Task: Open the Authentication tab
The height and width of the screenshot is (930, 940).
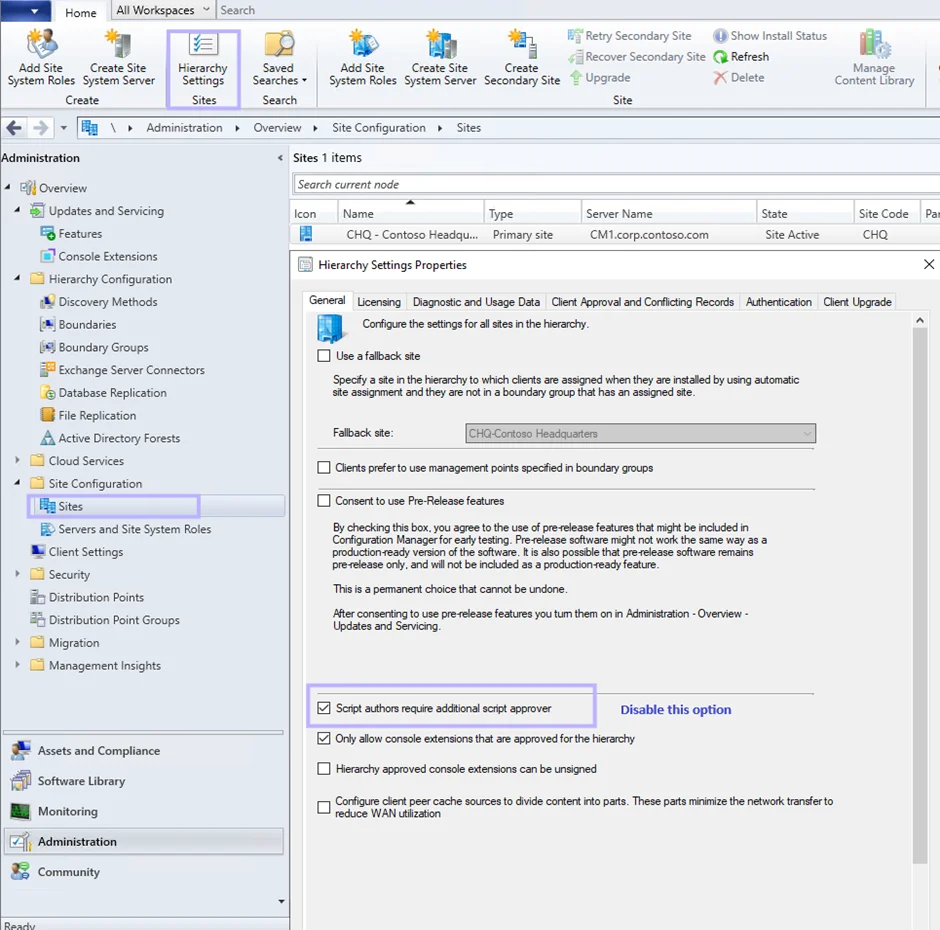Action: [778, 302]
